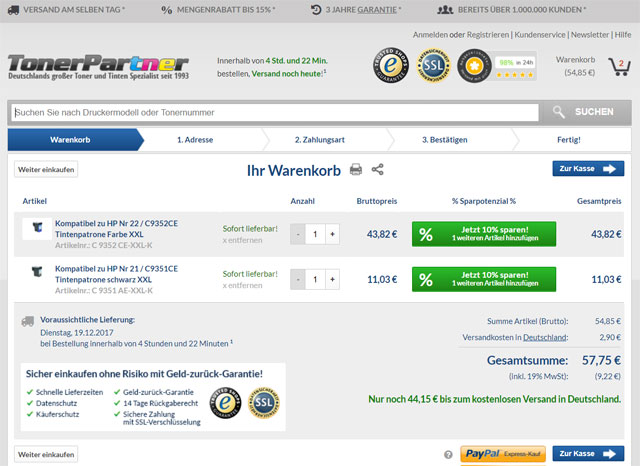Viewport: 640px width, 466px height.
Task: Click the Registrieren link
Action: [488, 35]
